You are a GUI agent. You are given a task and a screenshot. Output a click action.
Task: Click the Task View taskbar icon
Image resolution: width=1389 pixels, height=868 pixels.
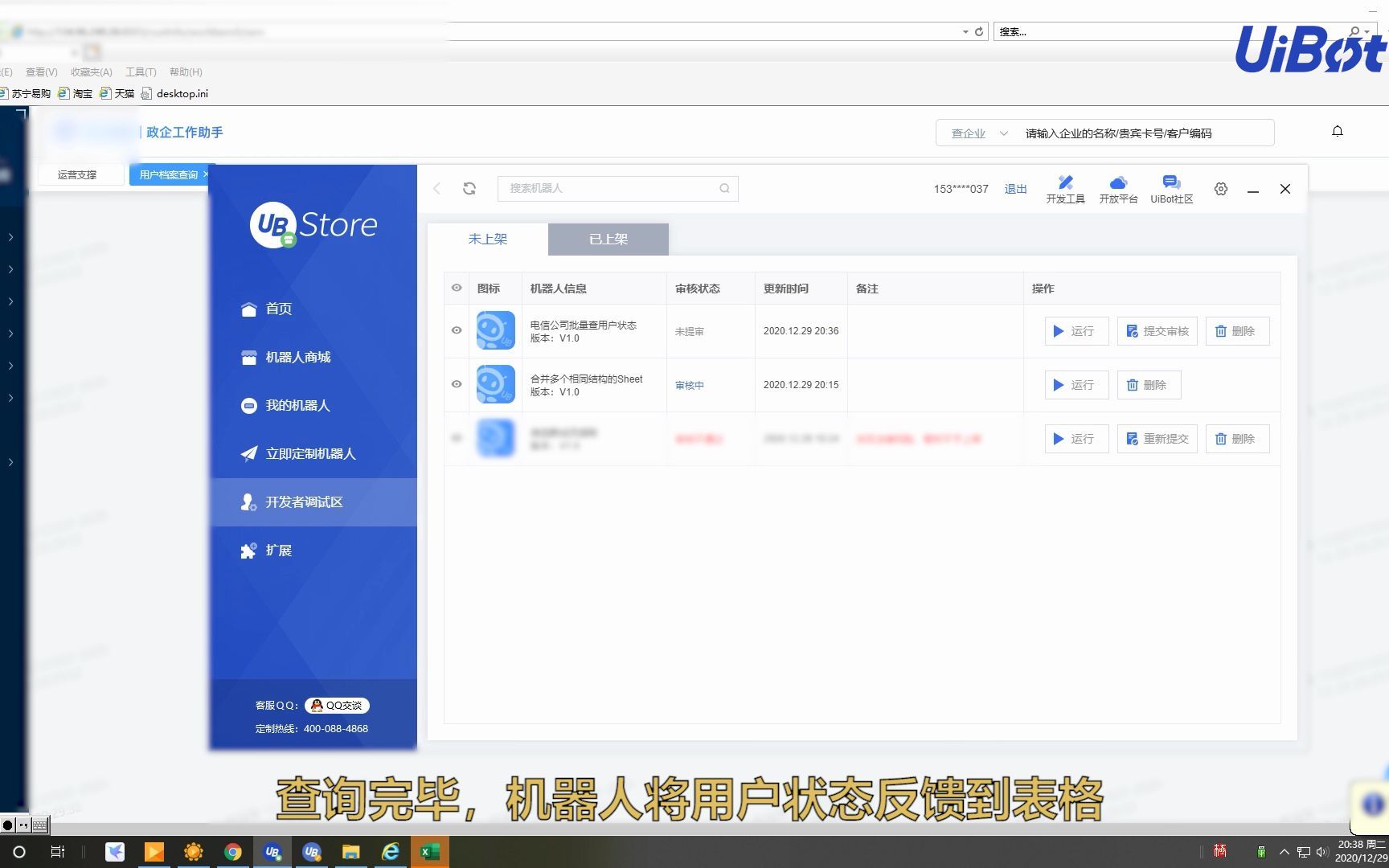pyautogui.click(x=58, y=852)
